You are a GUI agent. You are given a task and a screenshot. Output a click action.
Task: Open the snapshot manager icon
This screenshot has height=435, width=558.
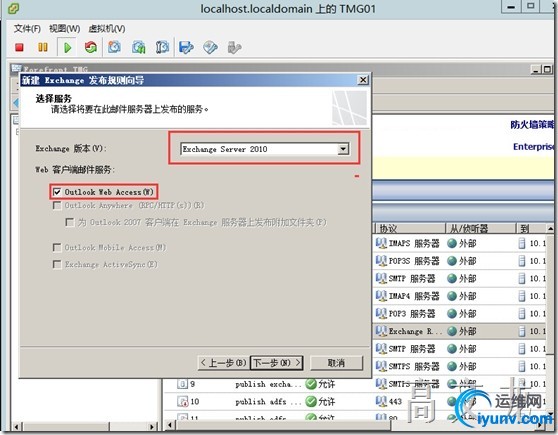tap(162, 47)
